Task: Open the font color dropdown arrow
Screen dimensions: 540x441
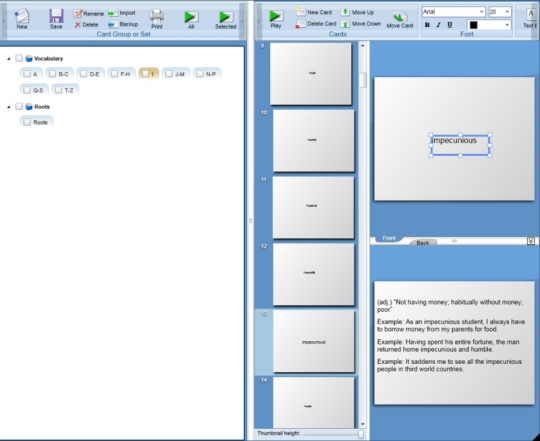Action: click(x=507, y=25)
